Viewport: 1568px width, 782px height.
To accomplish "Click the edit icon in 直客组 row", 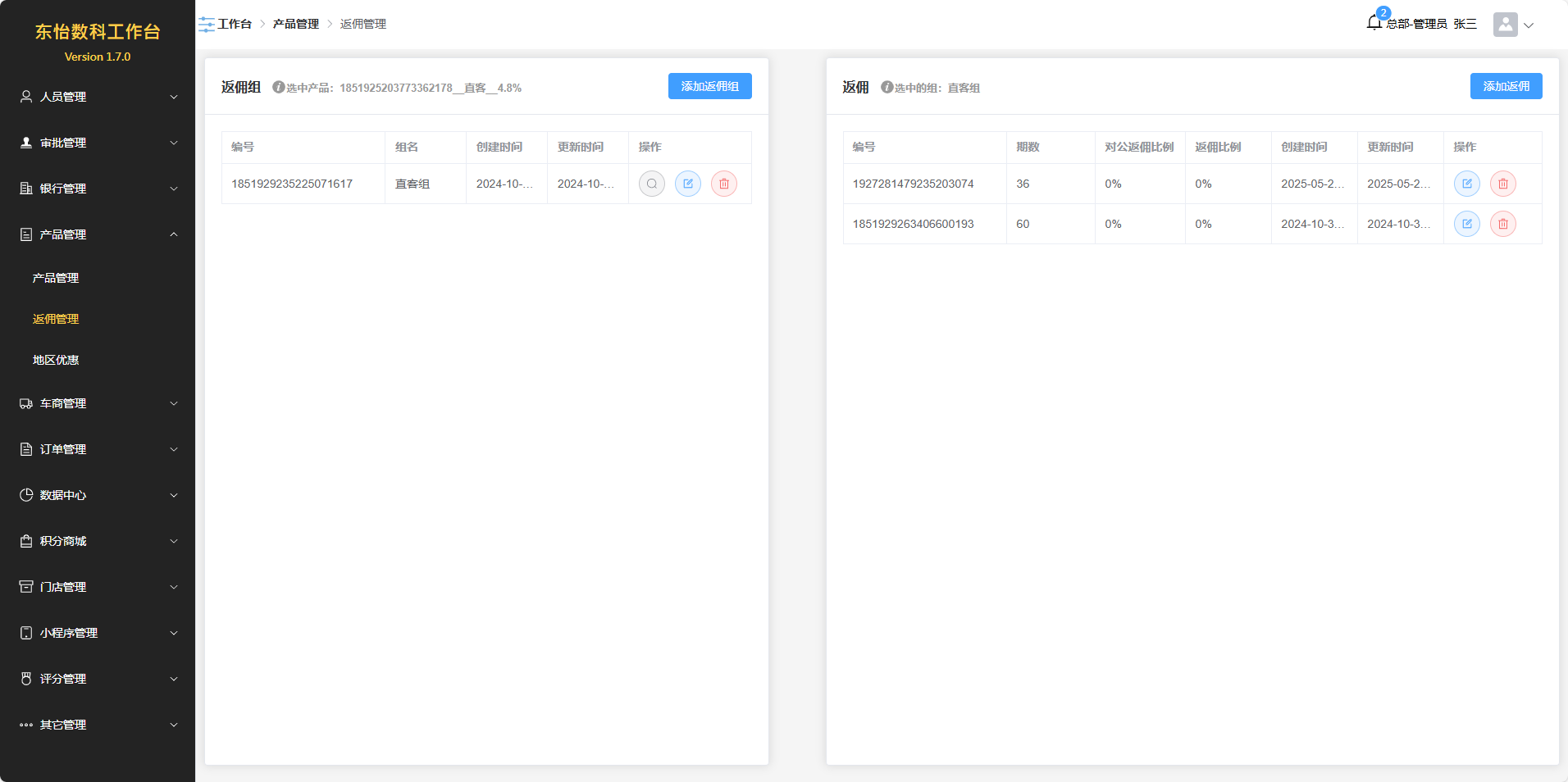I will tap(688, 184).
